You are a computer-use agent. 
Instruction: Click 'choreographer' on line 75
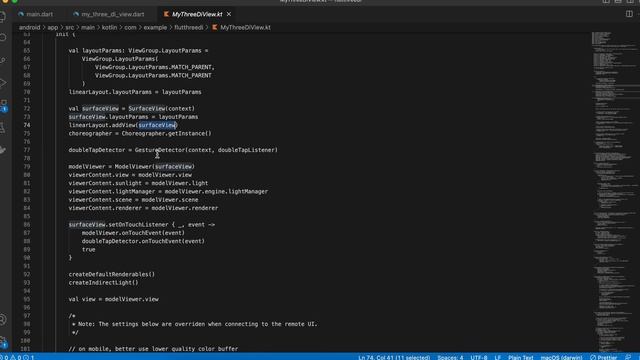(90, 133)
